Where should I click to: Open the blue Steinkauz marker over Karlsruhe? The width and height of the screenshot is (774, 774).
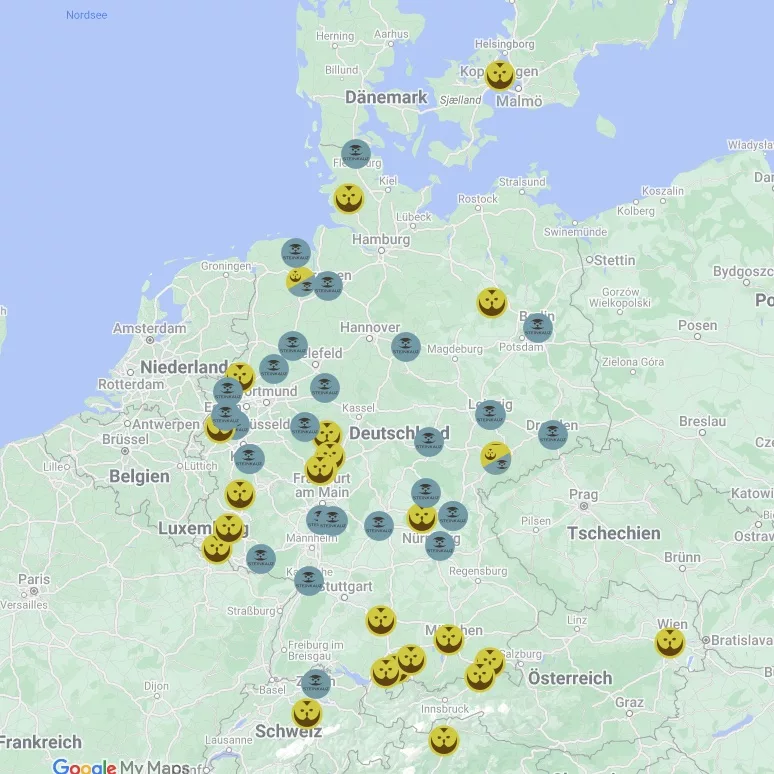(309, 580)
